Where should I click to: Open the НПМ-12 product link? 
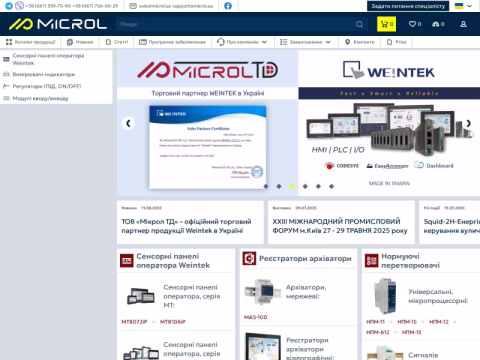point(439,322)
